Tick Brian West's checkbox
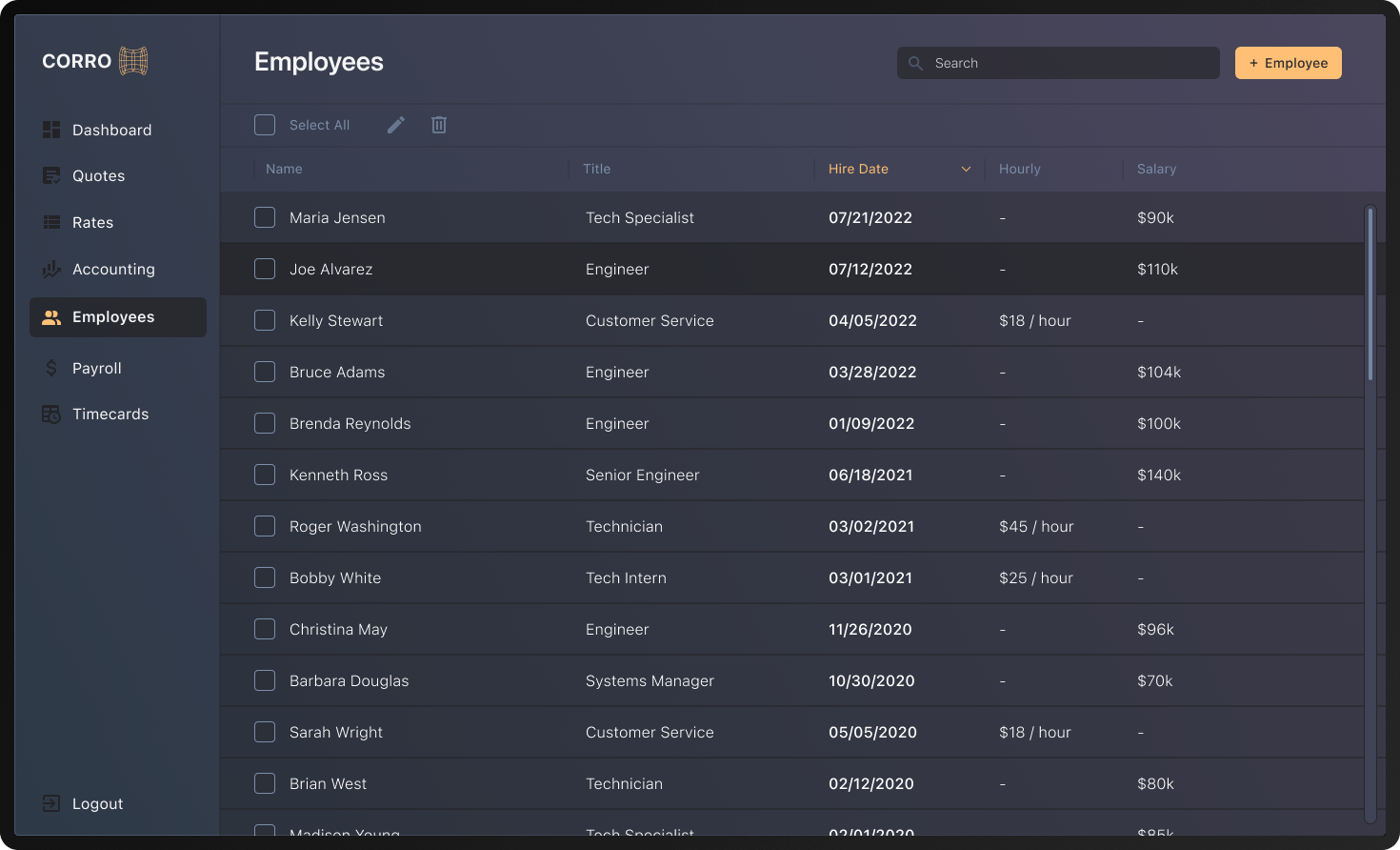Viewport: 1400px width, 850px height. [x=265, y=783]
